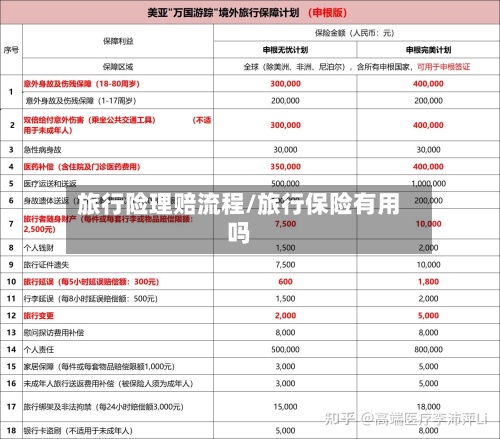This screenshot has width=500, height=439.
Task: Select 1,500 in the 行李延误 row
Action: pyautogui.click(x=285, y=299)
